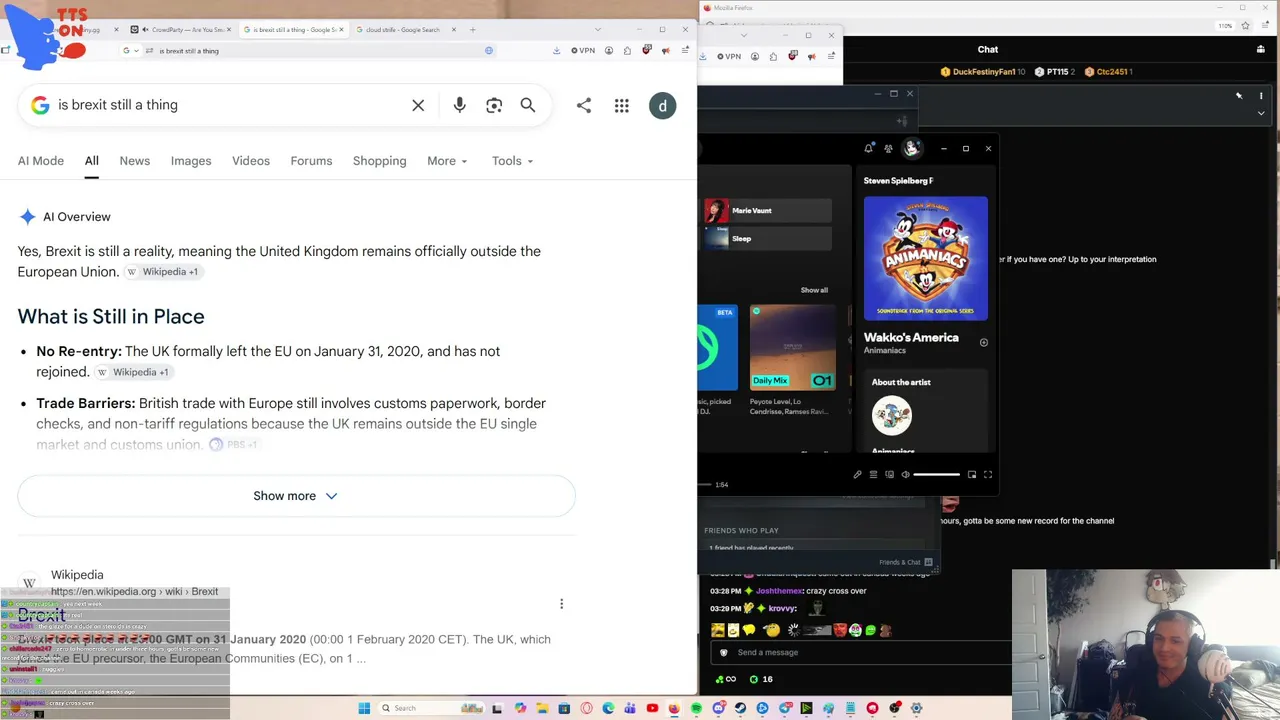Unpin the pinned chat message

pyautogui.click(x=1239, y=96)
